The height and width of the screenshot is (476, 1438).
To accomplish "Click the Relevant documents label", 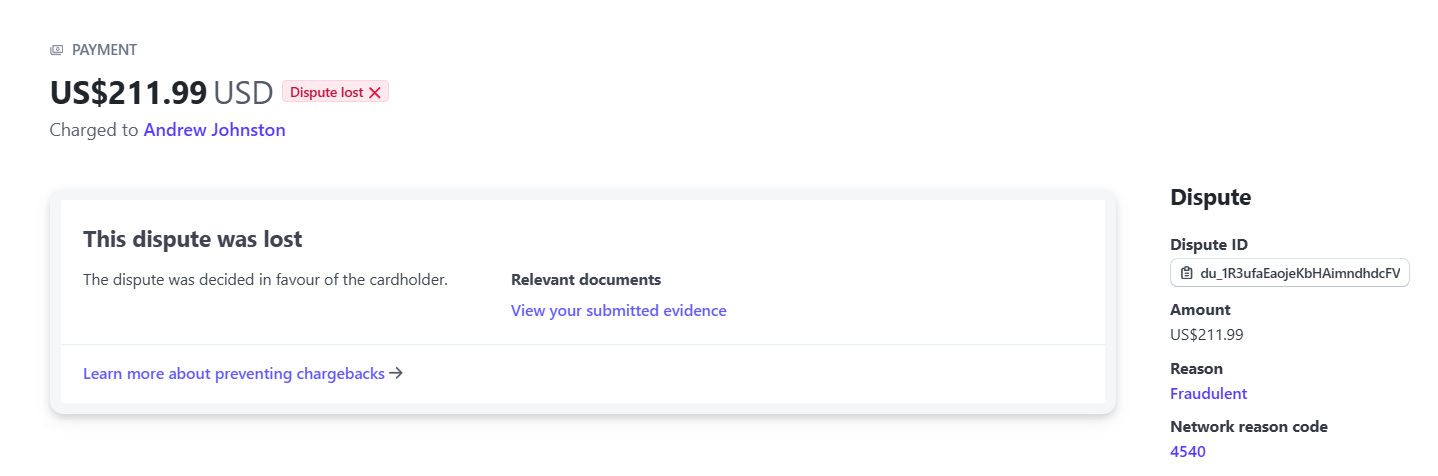I will click(586, 280).
